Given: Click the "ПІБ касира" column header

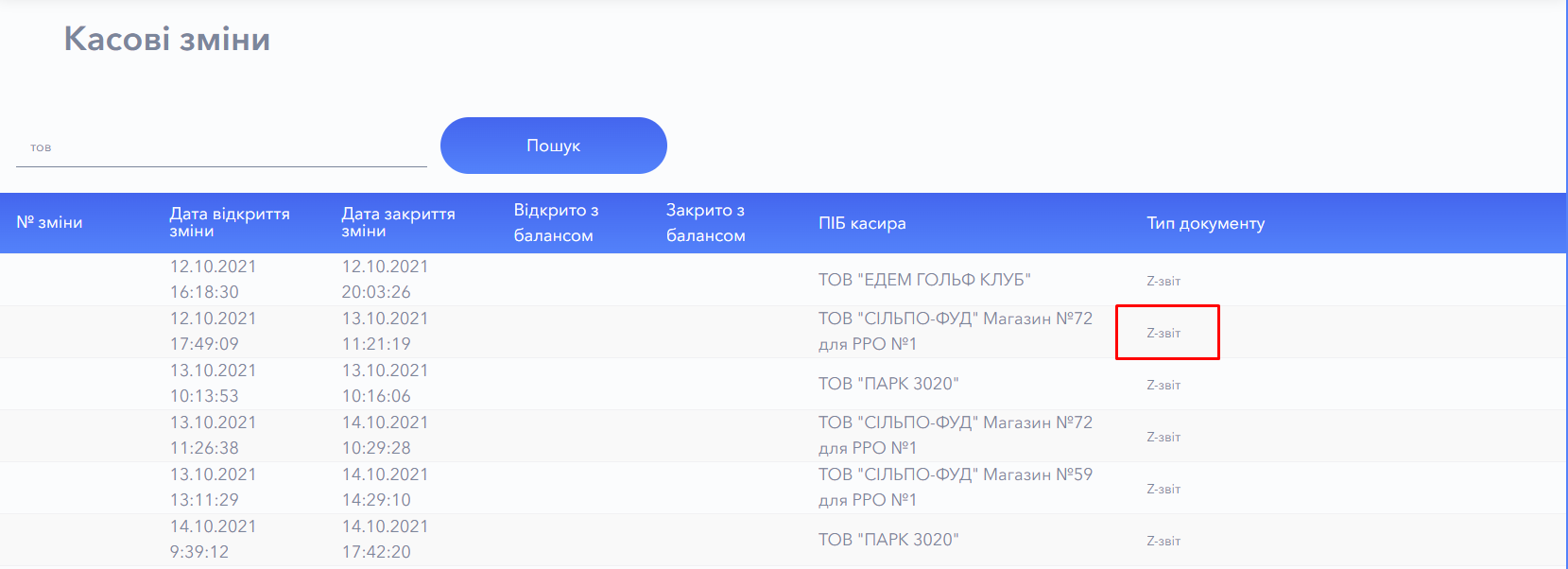Looking at the screenshot, I should pos(862,223).
